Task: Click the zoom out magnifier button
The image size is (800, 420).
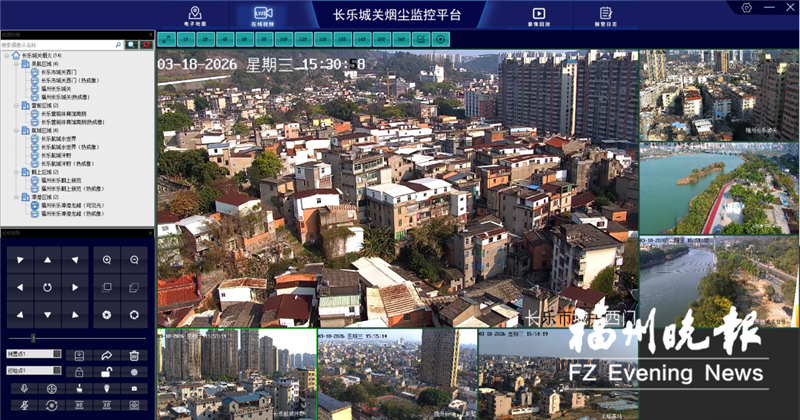Action: click(134, 260)
